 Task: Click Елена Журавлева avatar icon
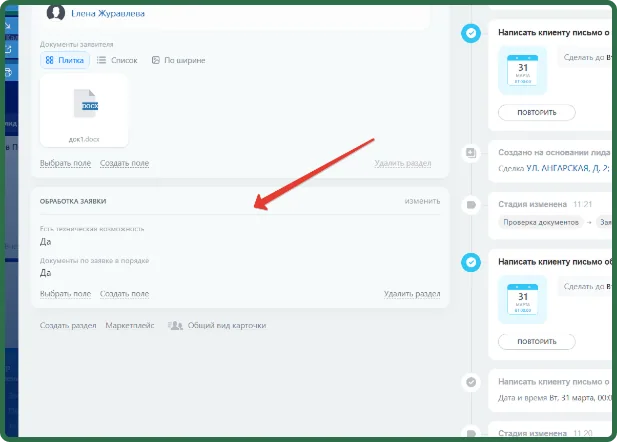55,13
